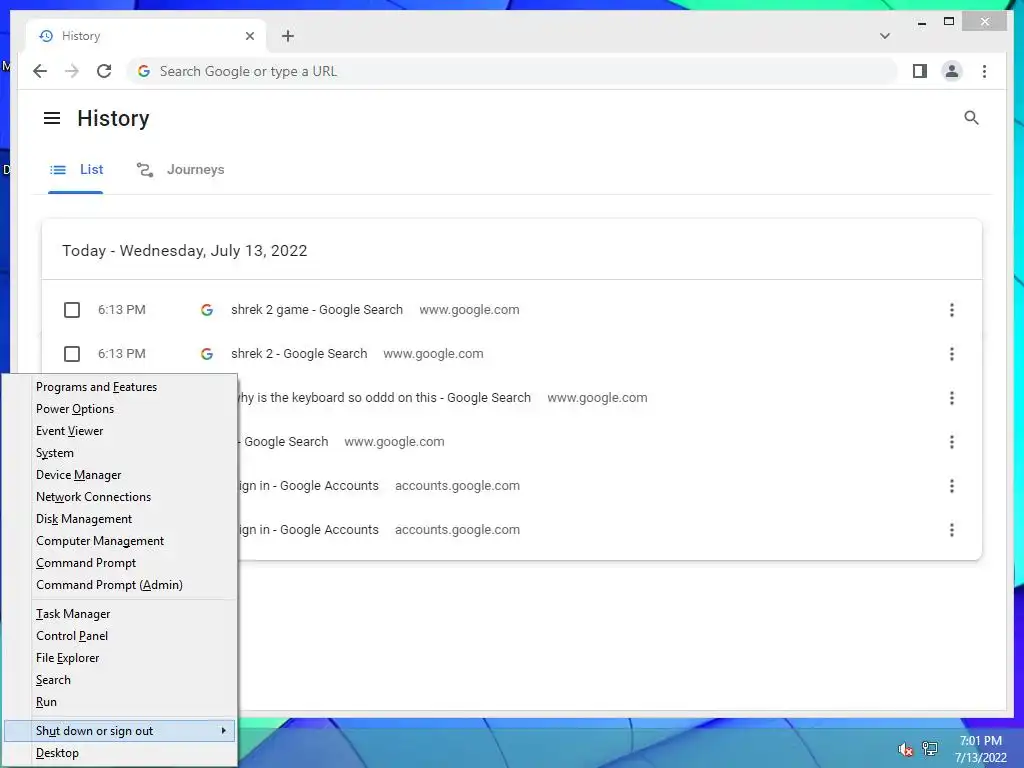1024x768 pixels.
Task: Open a new tab with the plus button
Action: click(287, 36)
